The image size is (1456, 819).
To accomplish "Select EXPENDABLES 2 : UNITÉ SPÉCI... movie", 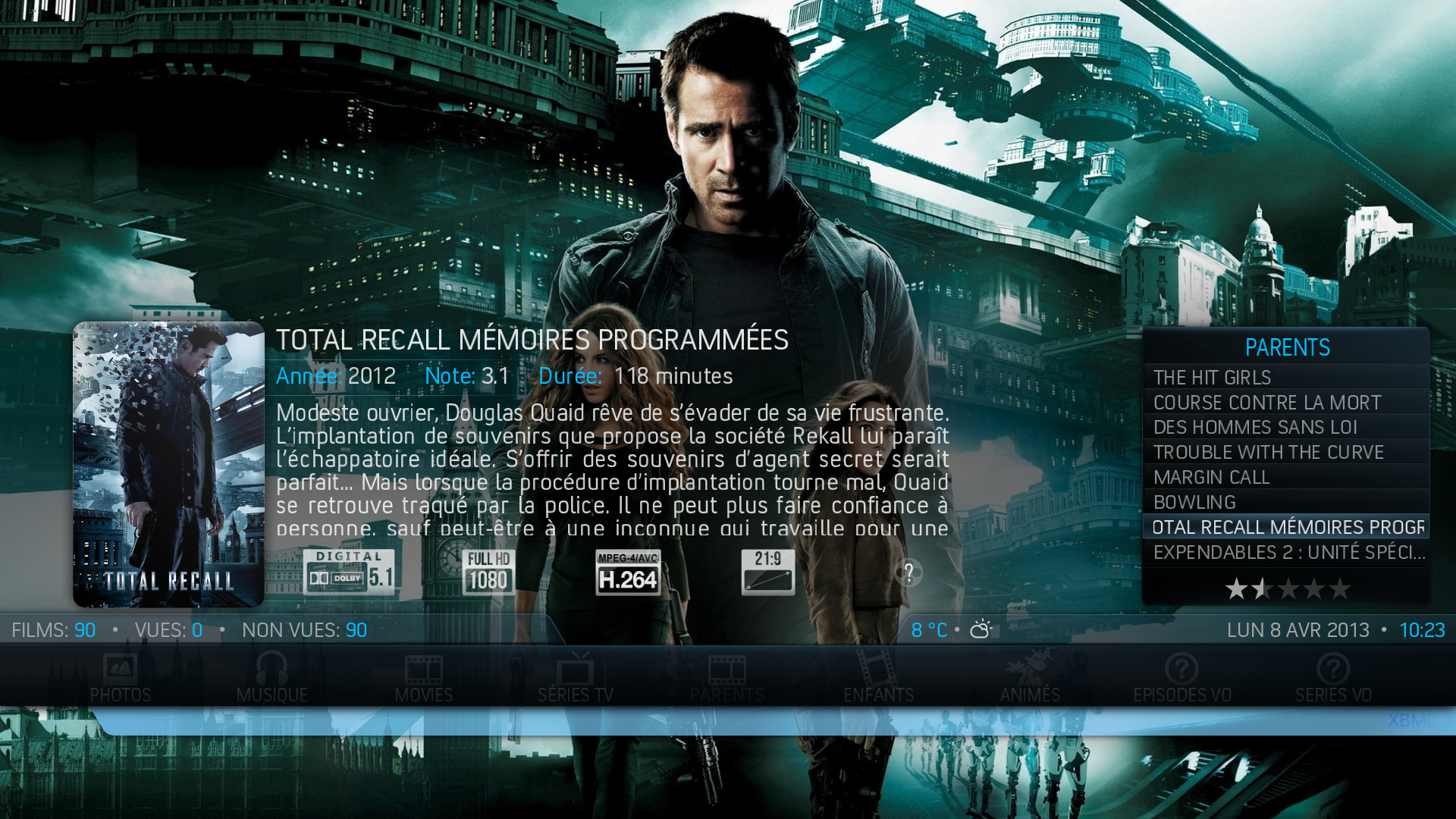I will 1286,552.
